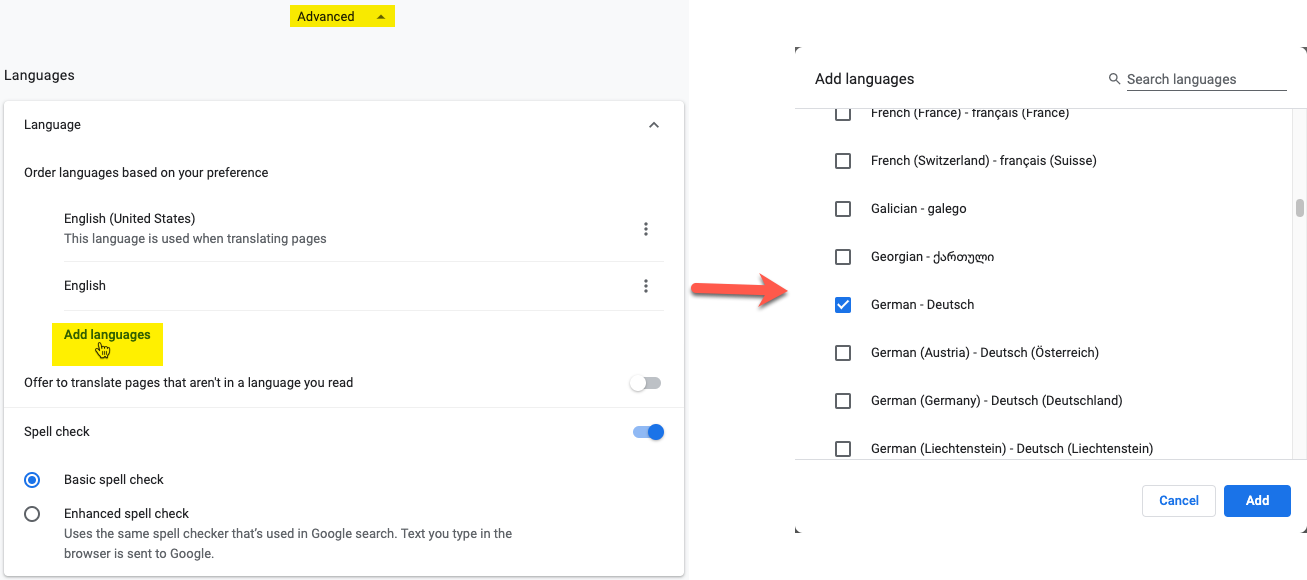Collapse the Language section chevron
This screenshot has width=1307, height=580.
tap(654, 125)
